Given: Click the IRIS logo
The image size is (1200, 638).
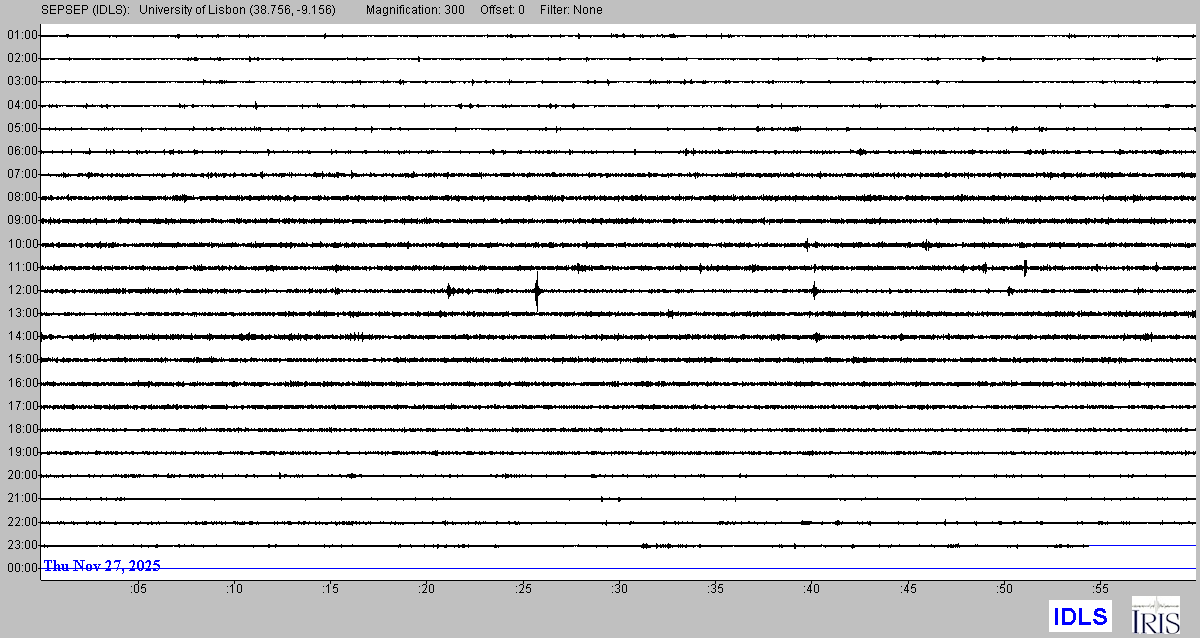Looking at the screenshot, I should pyautogui.click(x=1155, y=615).
